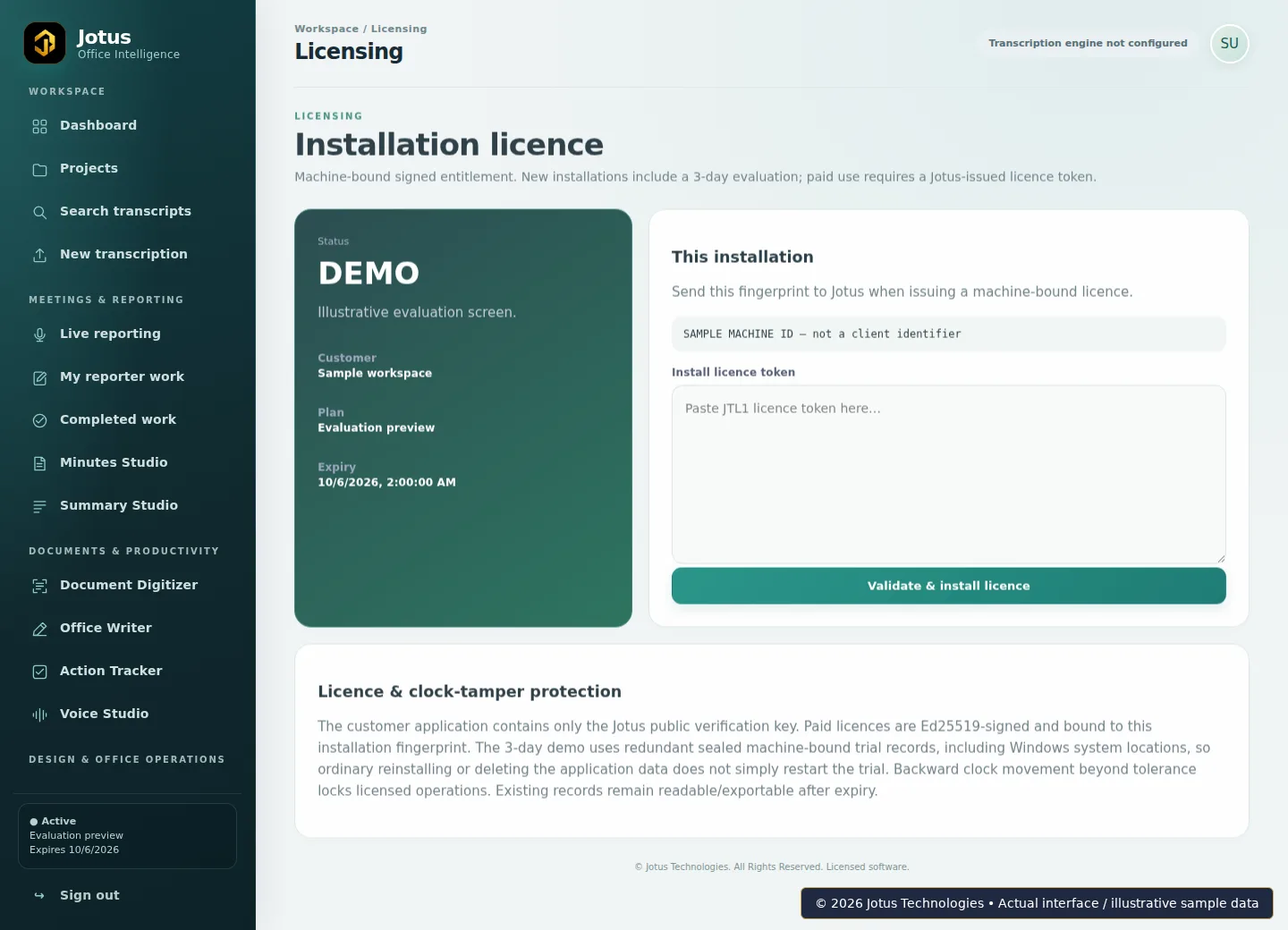Open the SU user avatar
The width and height of the screenshot is (1288, 930).
coord(1229,44)
